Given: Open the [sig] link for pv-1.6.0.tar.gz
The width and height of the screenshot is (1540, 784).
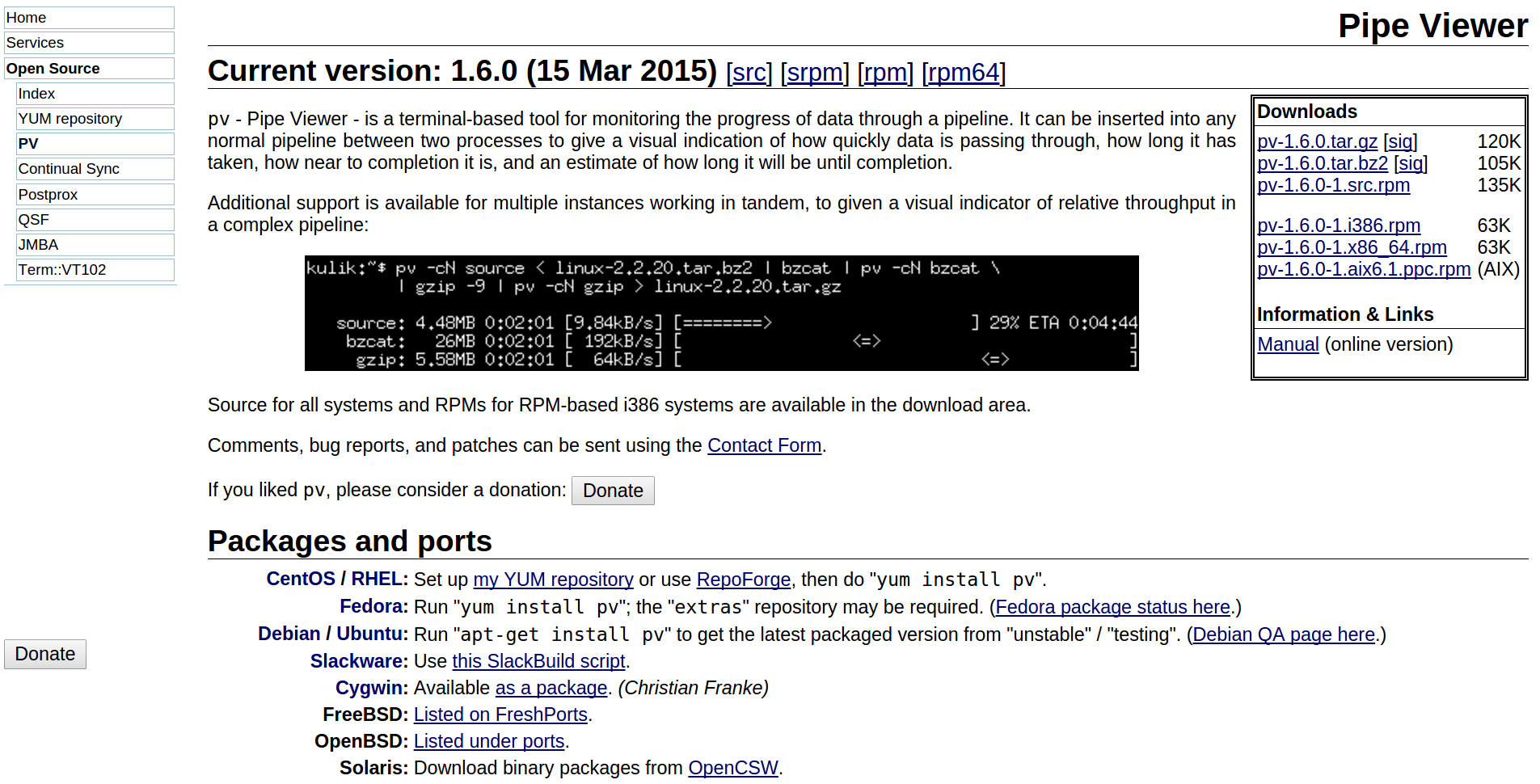Looking at the screenshot, I should pyautogui.click(x=1400, y=141).
